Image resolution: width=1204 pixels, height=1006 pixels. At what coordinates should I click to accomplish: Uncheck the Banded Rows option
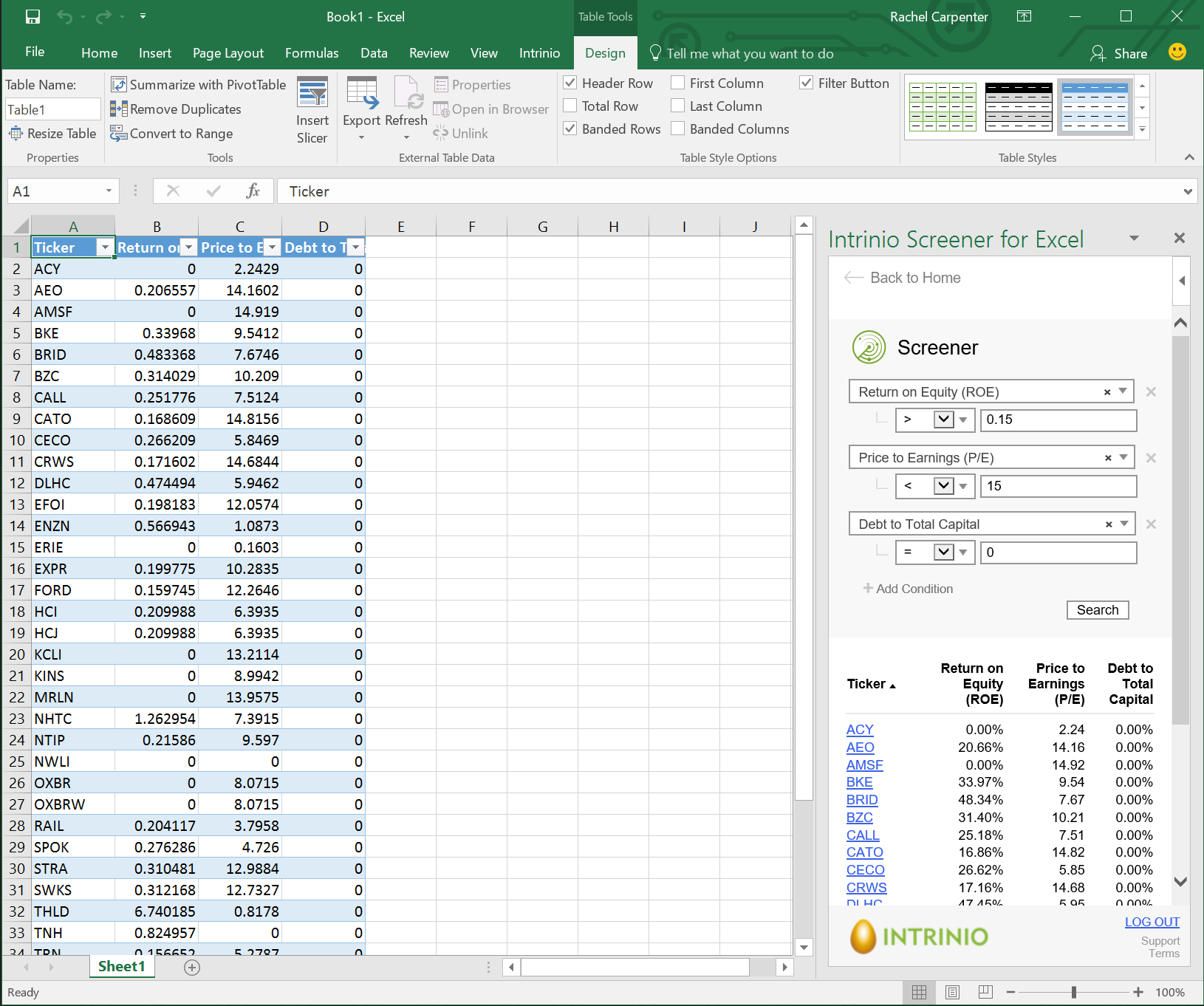pos(570,129)
